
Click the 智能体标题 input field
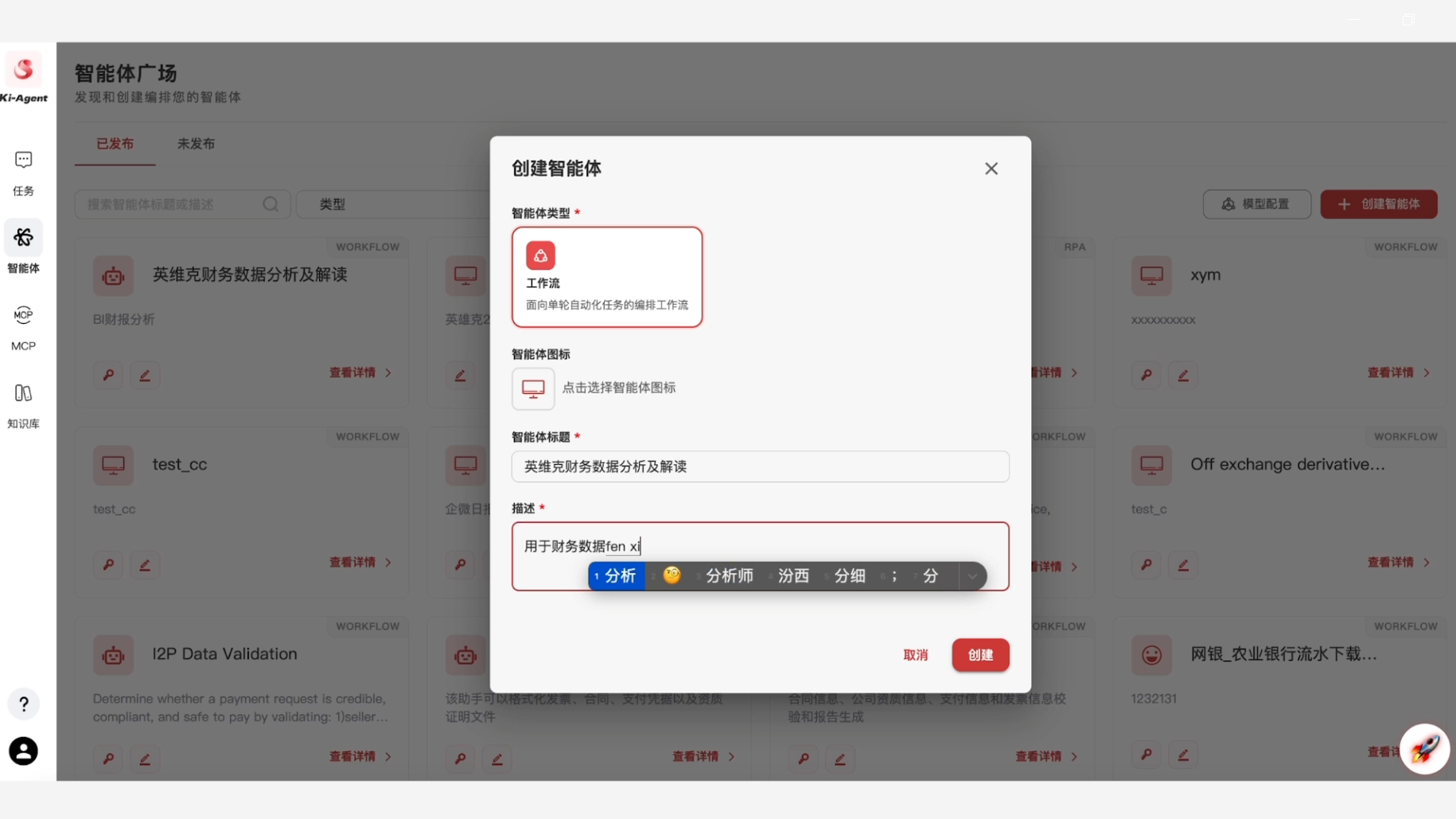760,466
